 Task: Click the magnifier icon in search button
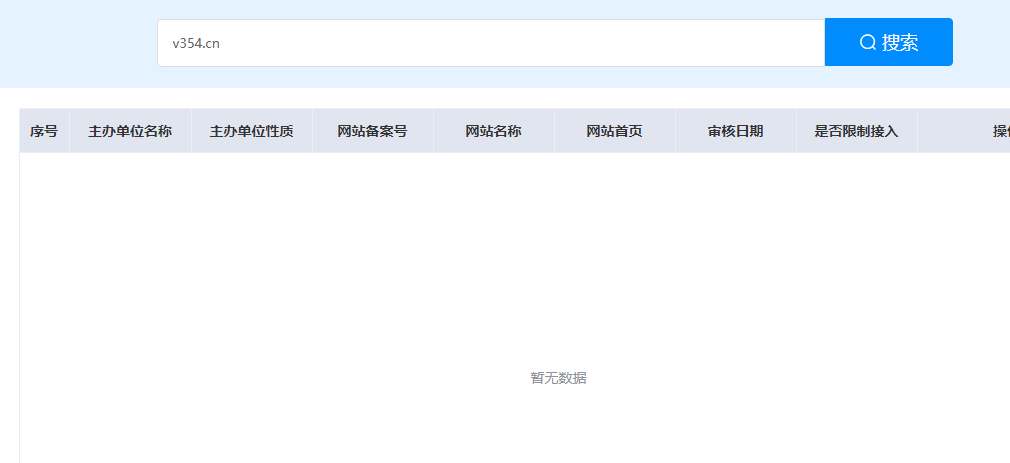click(x=867, y=42)
